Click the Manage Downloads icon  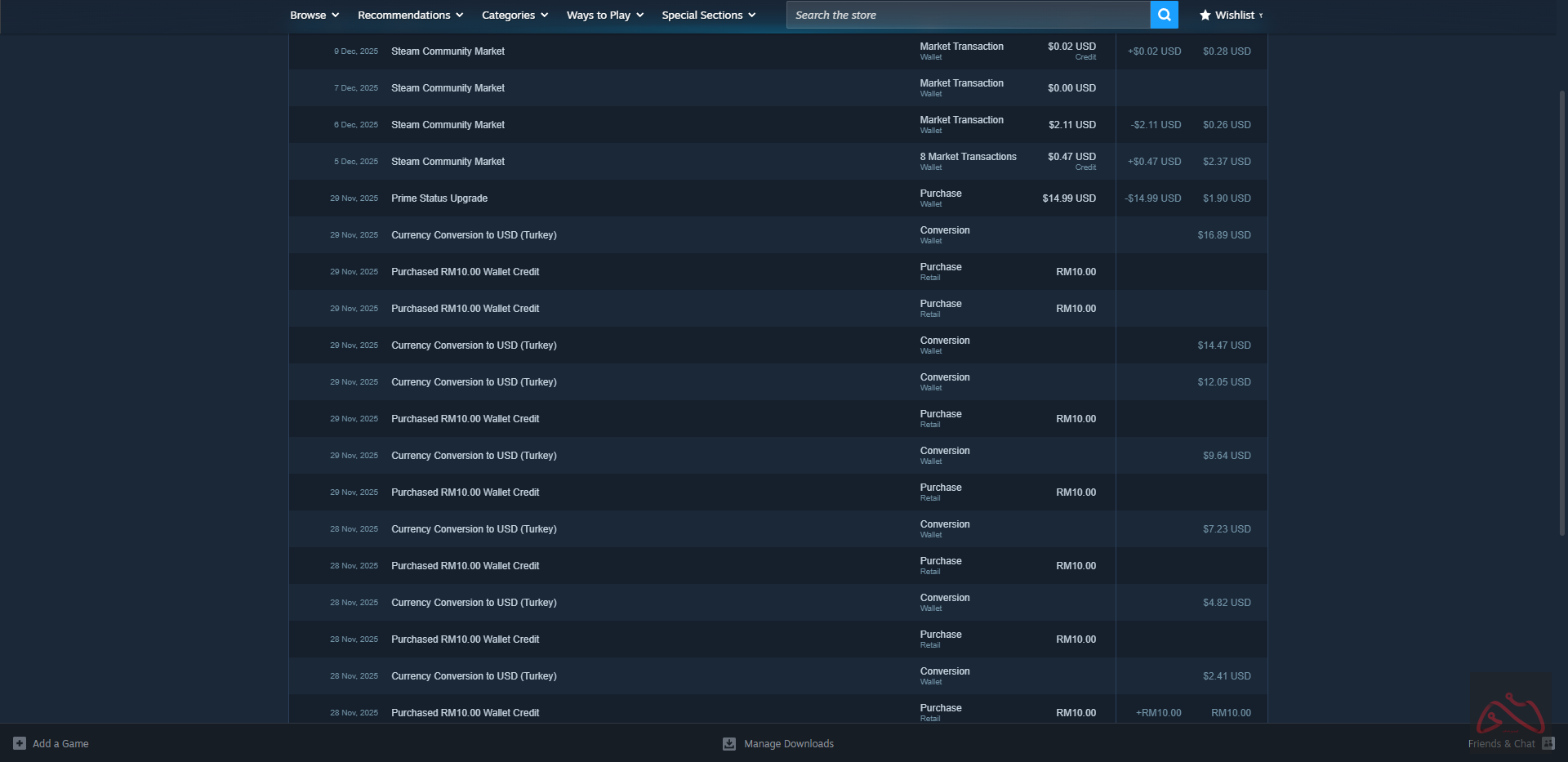tap(729, 743)
